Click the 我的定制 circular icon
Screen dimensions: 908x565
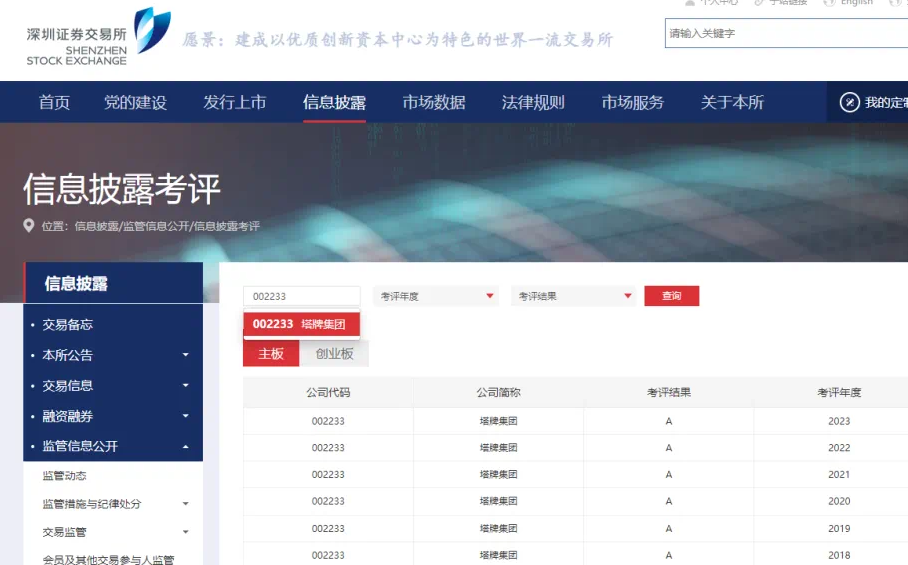click(850, 102)
